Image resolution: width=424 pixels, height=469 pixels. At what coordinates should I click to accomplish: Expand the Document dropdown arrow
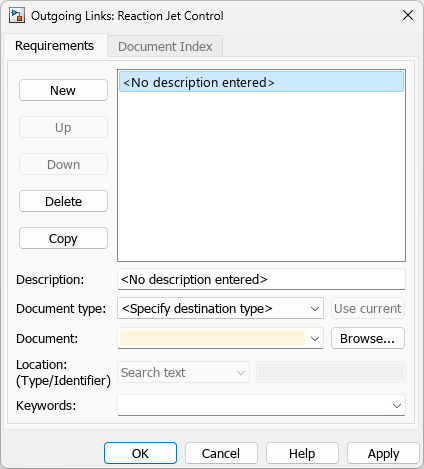(315, 339)
